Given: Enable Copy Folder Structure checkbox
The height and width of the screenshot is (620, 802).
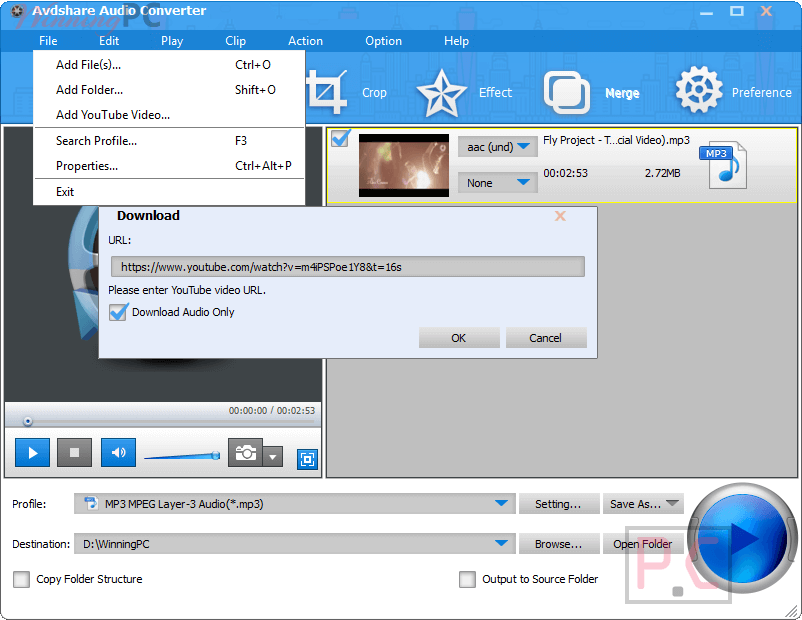Looking at the screenshot, I should click(21, 579).
